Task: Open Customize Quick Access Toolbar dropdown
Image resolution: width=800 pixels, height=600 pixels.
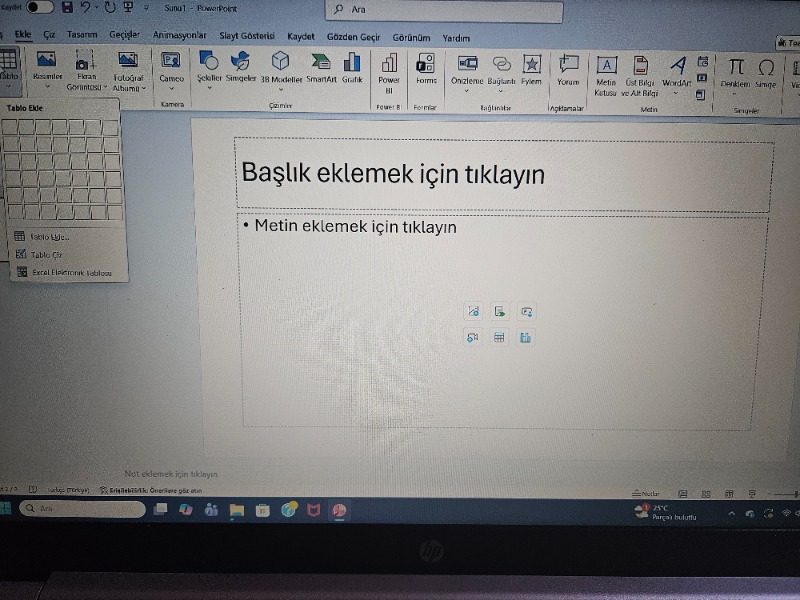Action: (146, 8)
